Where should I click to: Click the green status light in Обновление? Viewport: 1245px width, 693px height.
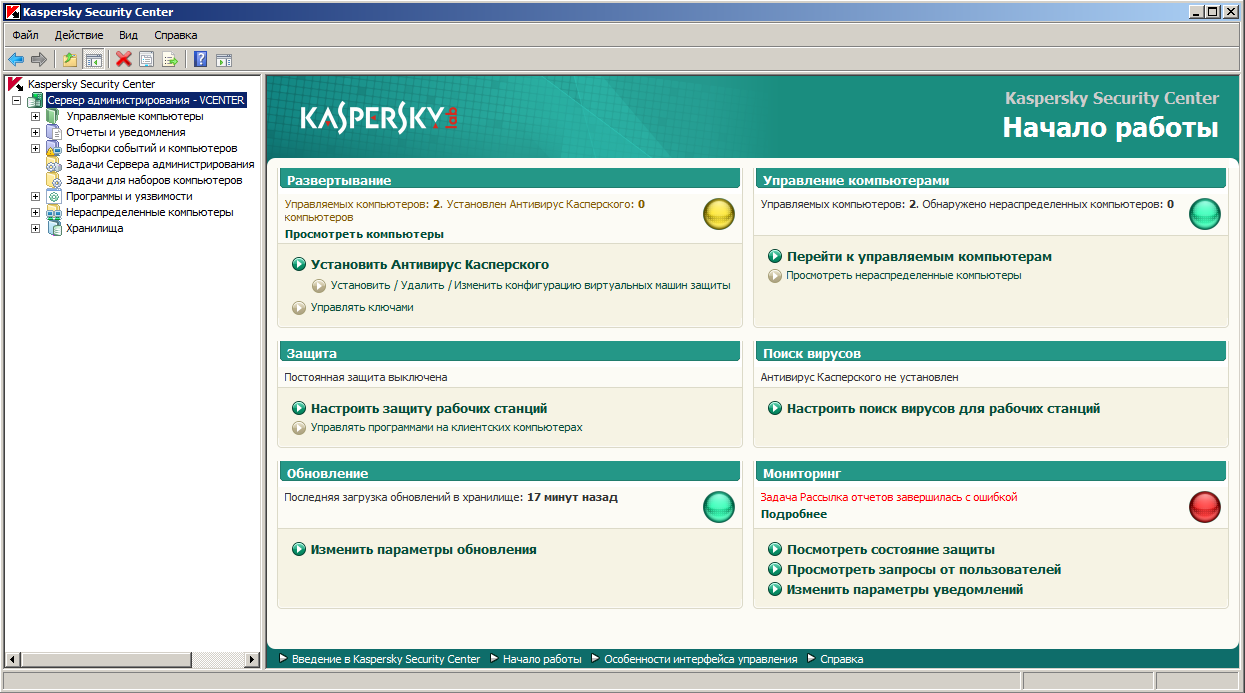tap(719, 506)
